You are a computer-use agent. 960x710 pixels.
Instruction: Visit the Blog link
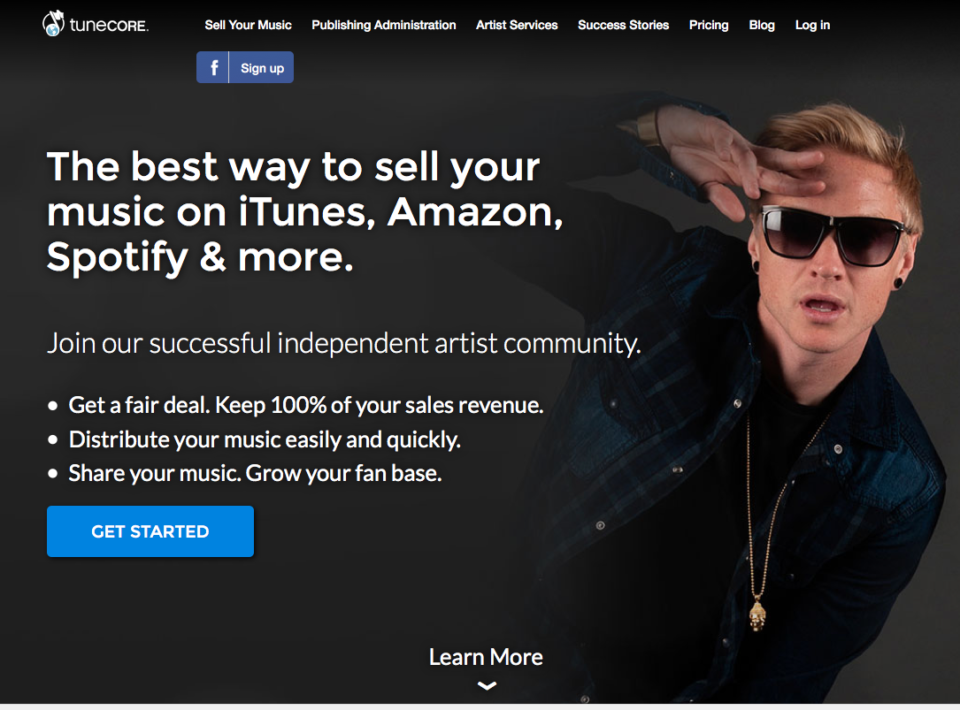coord(762,25)
